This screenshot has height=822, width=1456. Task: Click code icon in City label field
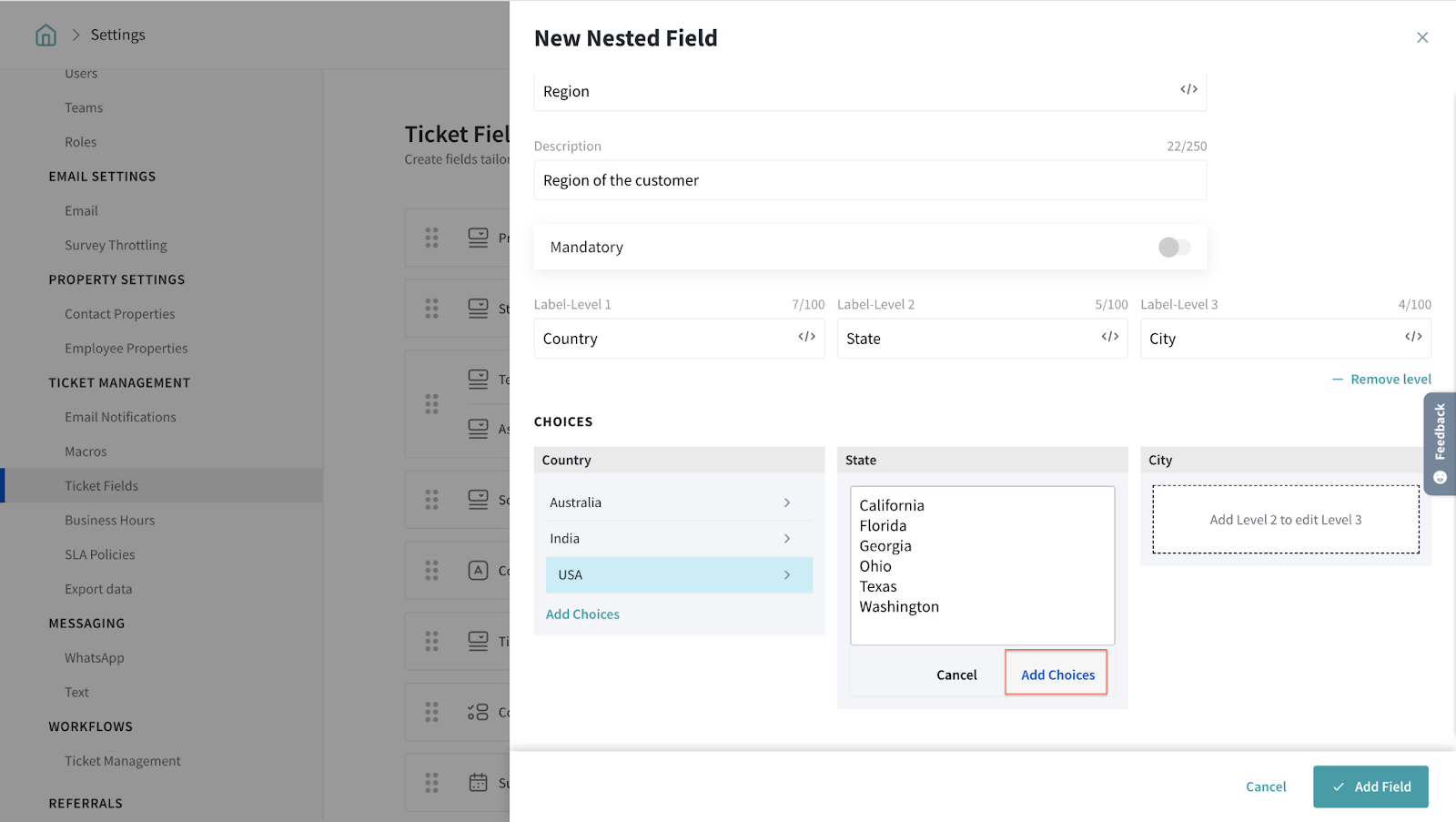1412,337
